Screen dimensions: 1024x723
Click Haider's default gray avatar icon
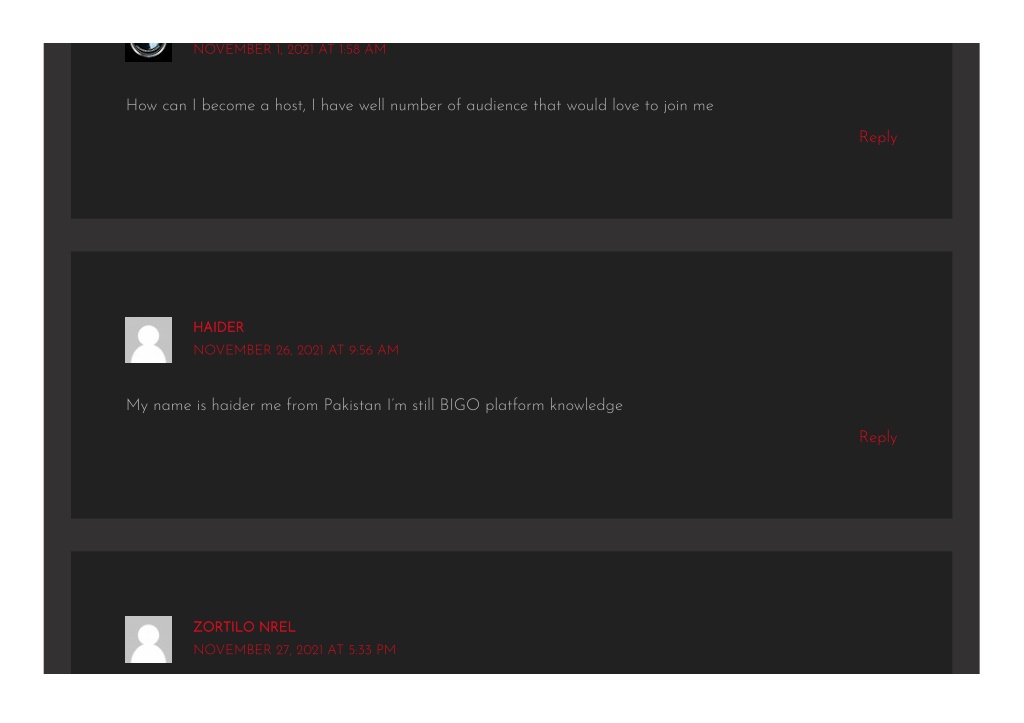click(148, 340)
